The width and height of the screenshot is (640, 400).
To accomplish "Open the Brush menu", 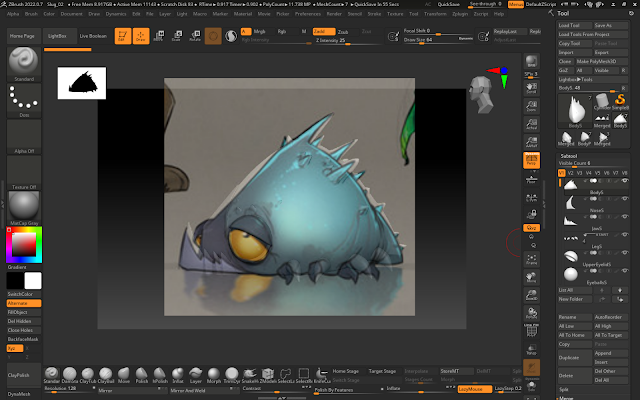I will pos(31,13).
